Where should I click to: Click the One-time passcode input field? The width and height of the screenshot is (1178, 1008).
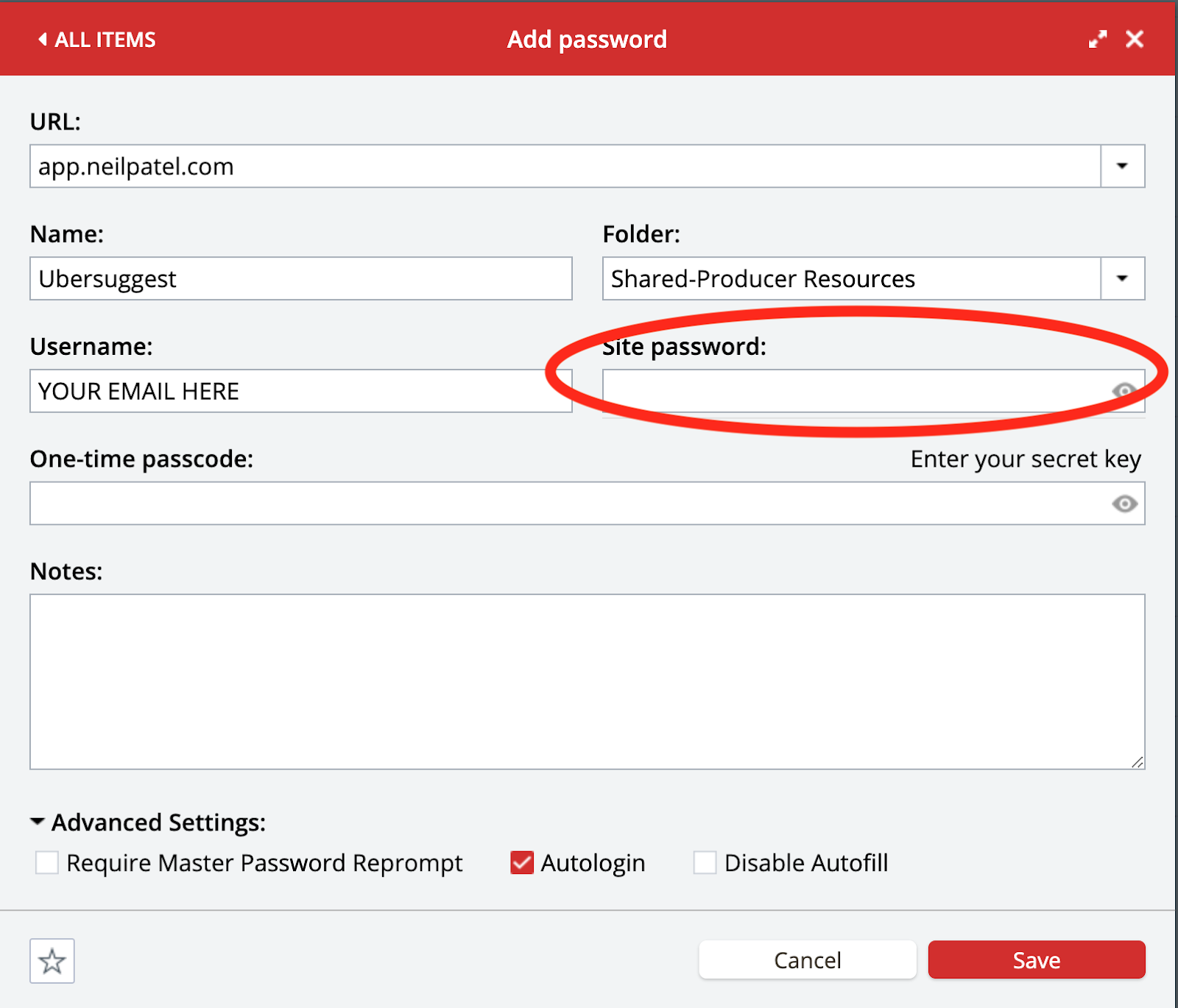click(x=567, y=504)
